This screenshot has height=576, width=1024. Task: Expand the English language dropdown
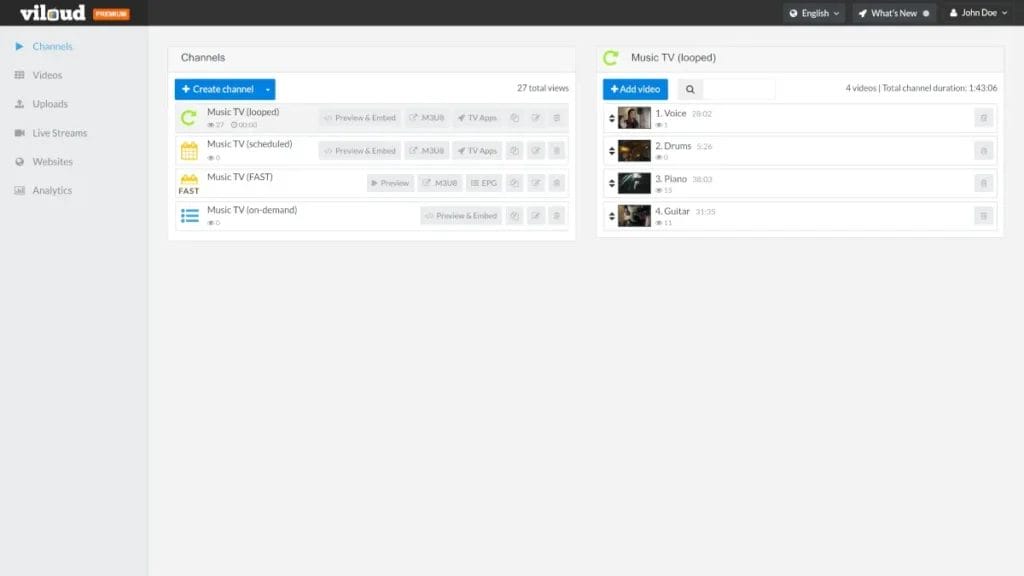point(814,13)
